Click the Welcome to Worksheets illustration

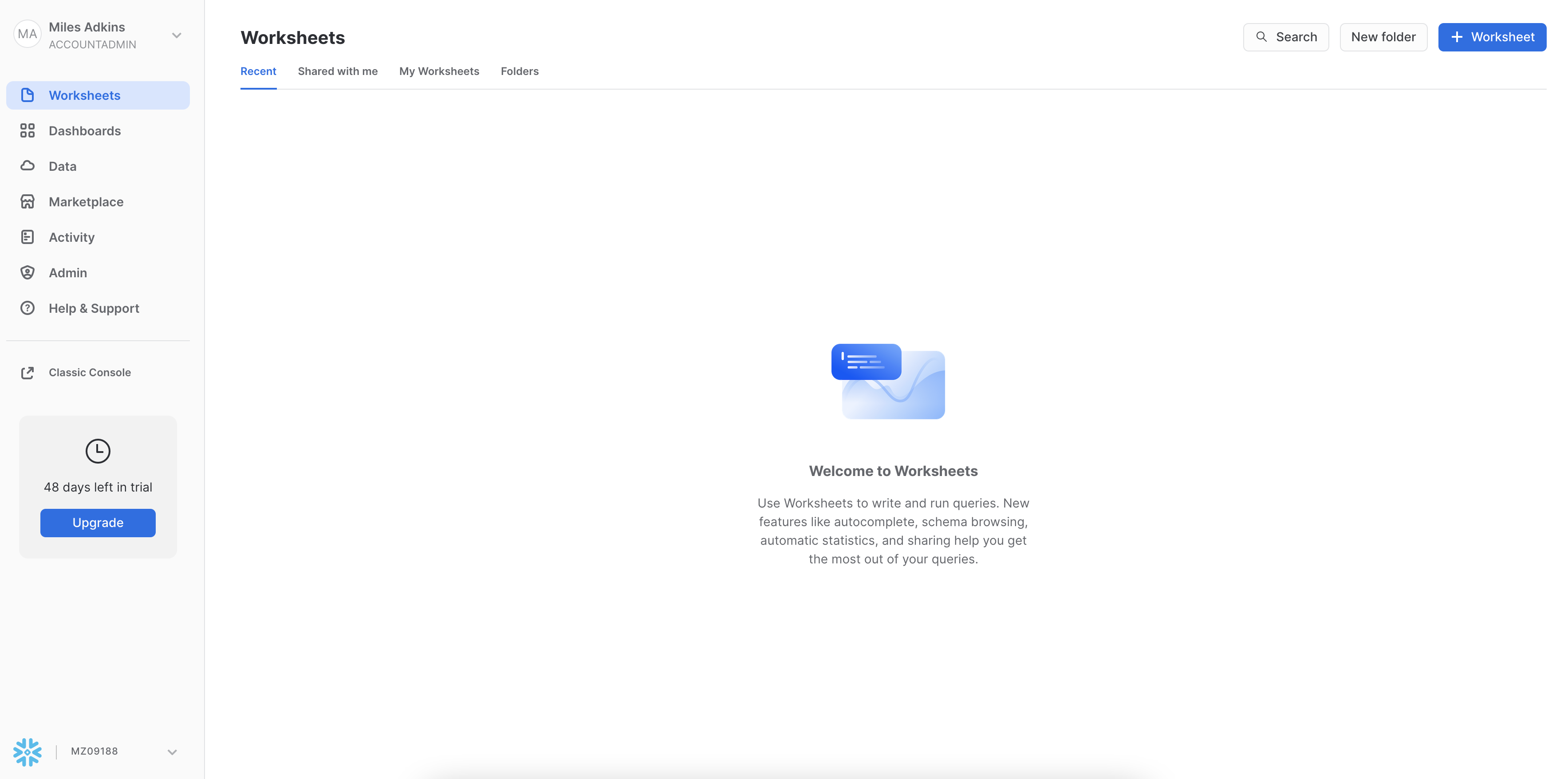(x=888, y=382)
